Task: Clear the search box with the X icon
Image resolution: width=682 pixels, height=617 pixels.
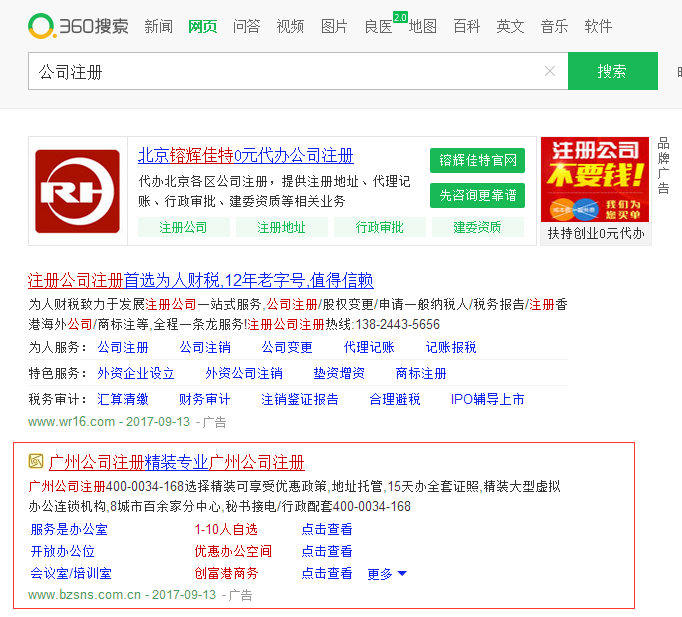Action: coord(549,71)
